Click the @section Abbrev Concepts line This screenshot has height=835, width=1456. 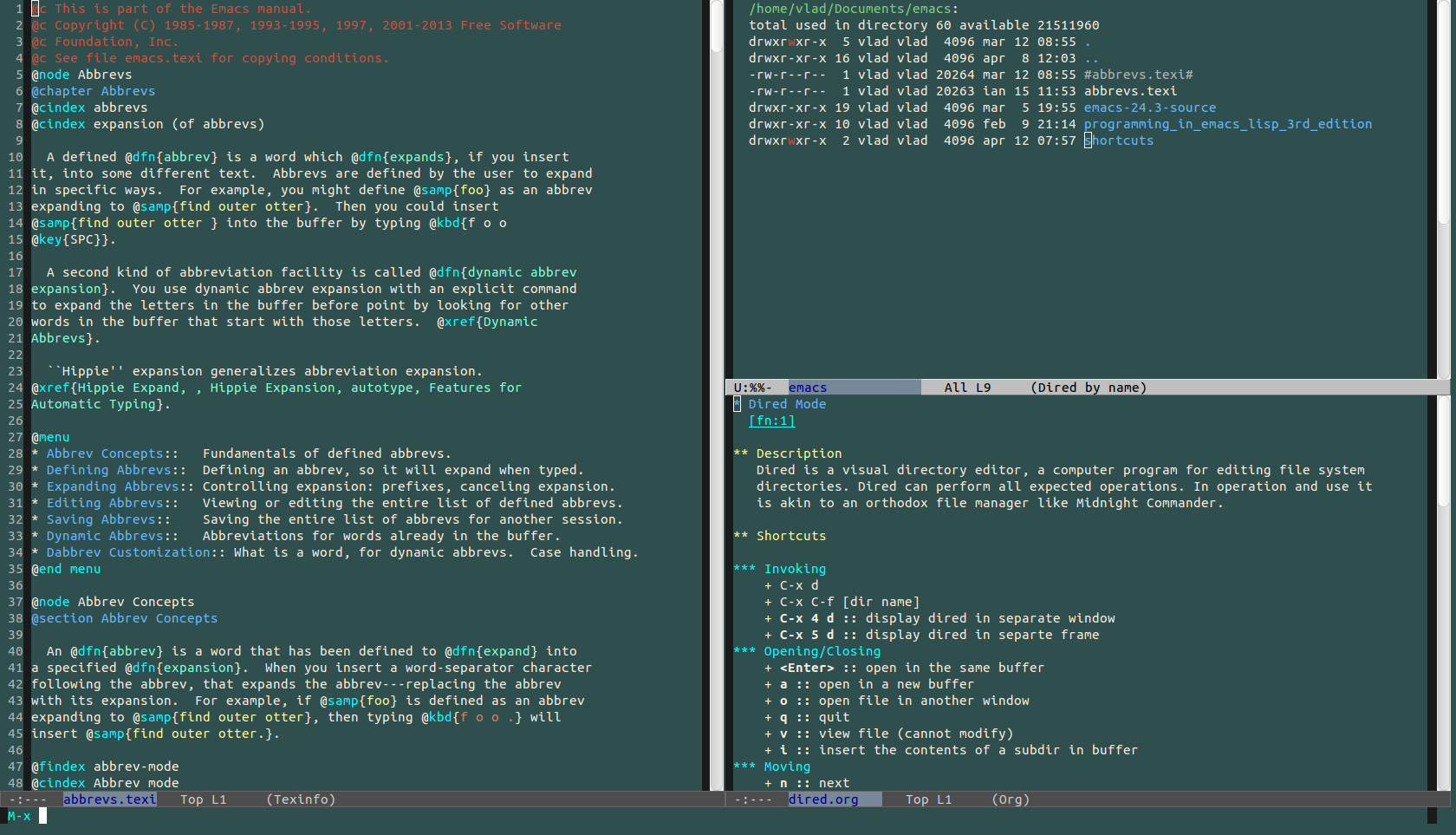click(124, 618)
